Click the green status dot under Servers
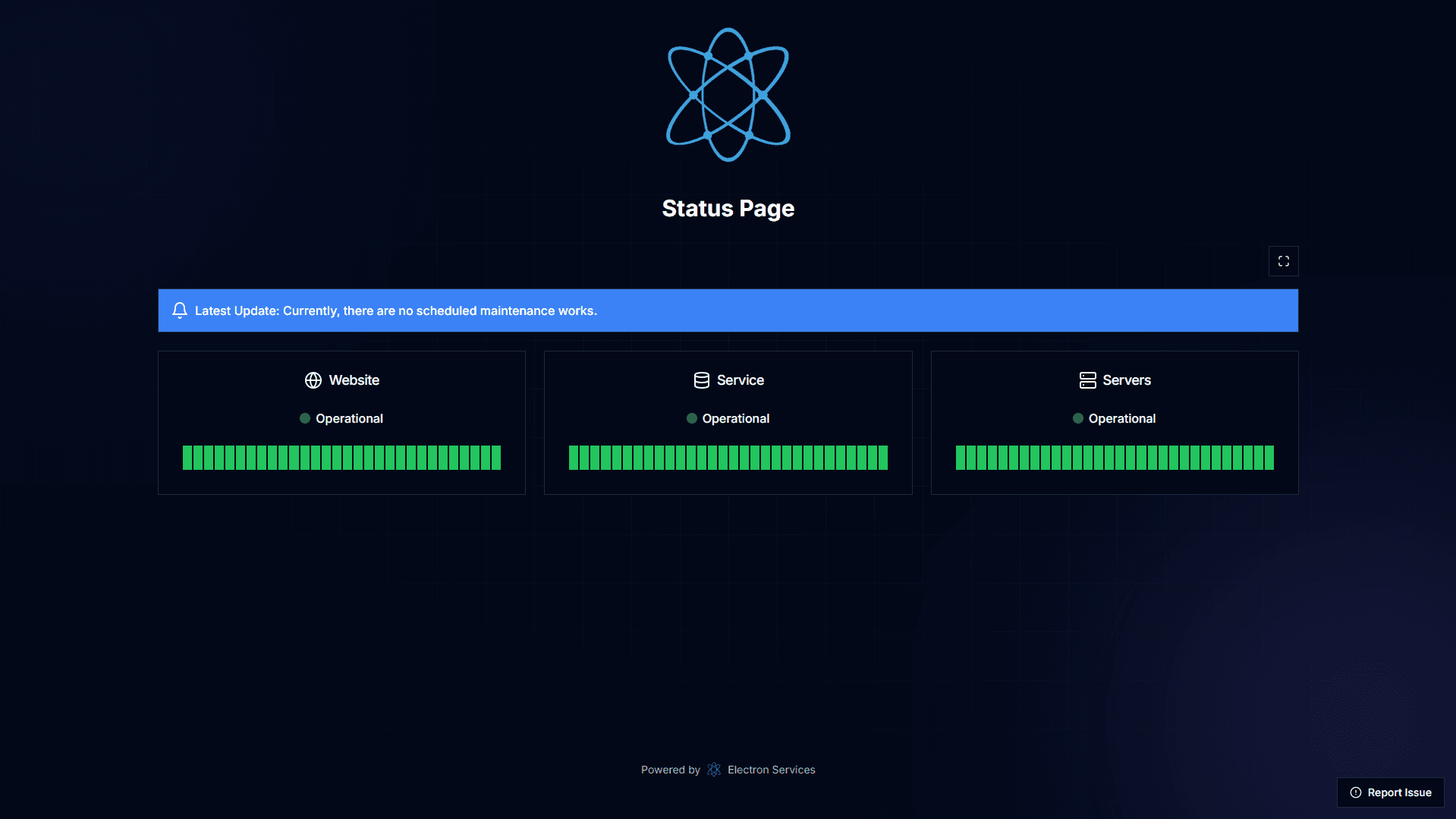The image size is (1456, 819). pyautogui.click(x=1078, y=418)
